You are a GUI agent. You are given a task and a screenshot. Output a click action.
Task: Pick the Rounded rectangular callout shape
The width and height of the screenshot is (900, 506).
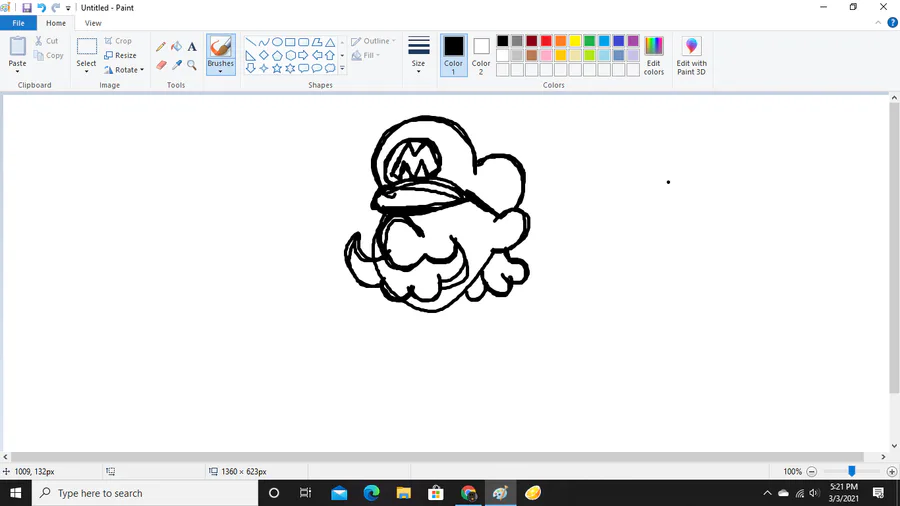click(x=304, y=68)
